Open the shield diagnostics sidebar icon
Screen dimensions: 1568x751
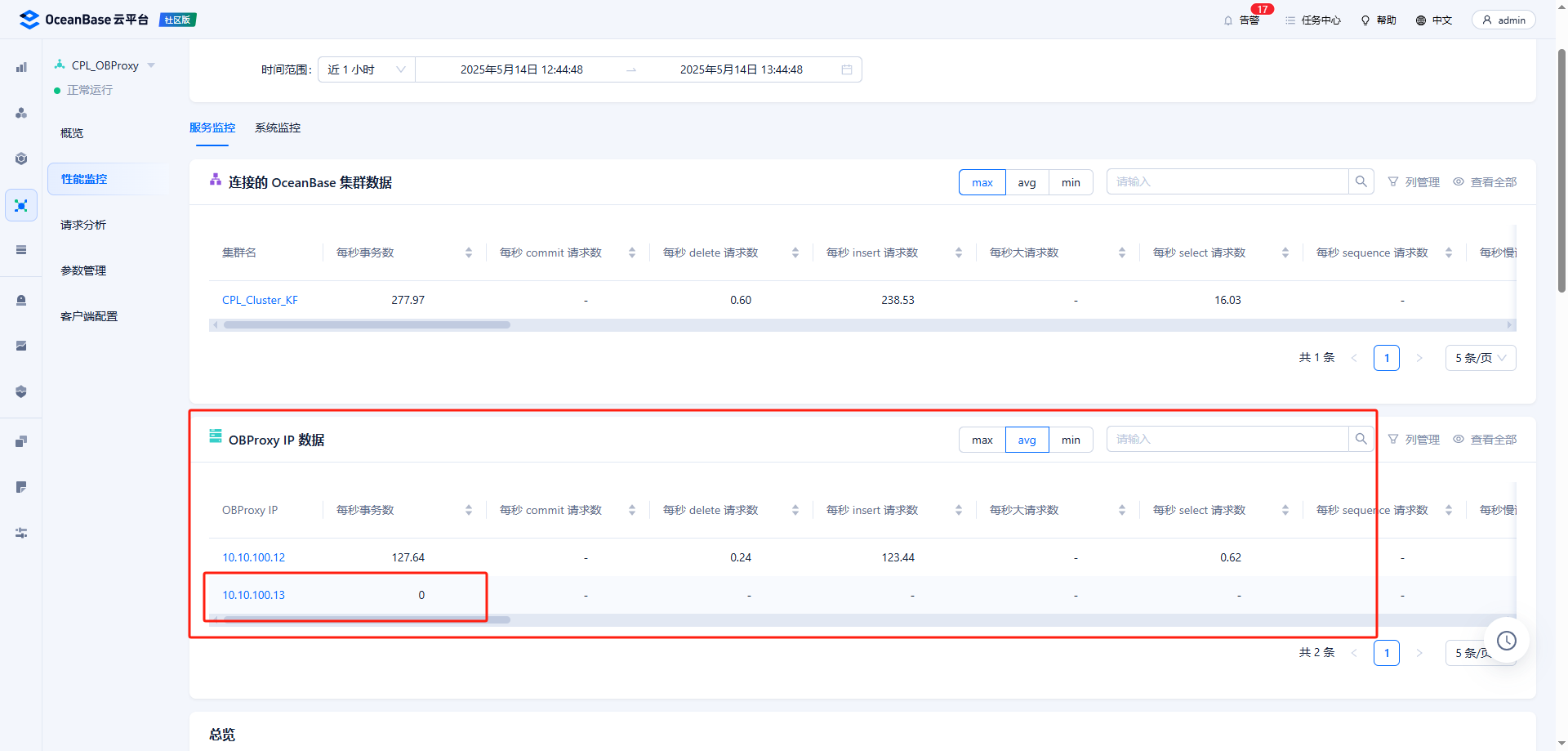[21, 391]
